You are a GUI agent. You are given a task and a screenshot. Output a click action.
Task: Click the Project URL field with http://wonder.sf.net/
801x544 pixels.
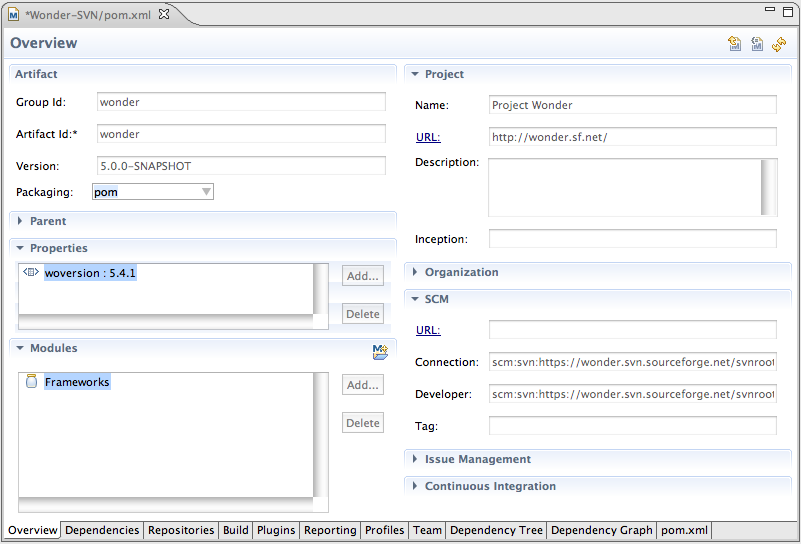coord(632,137)
